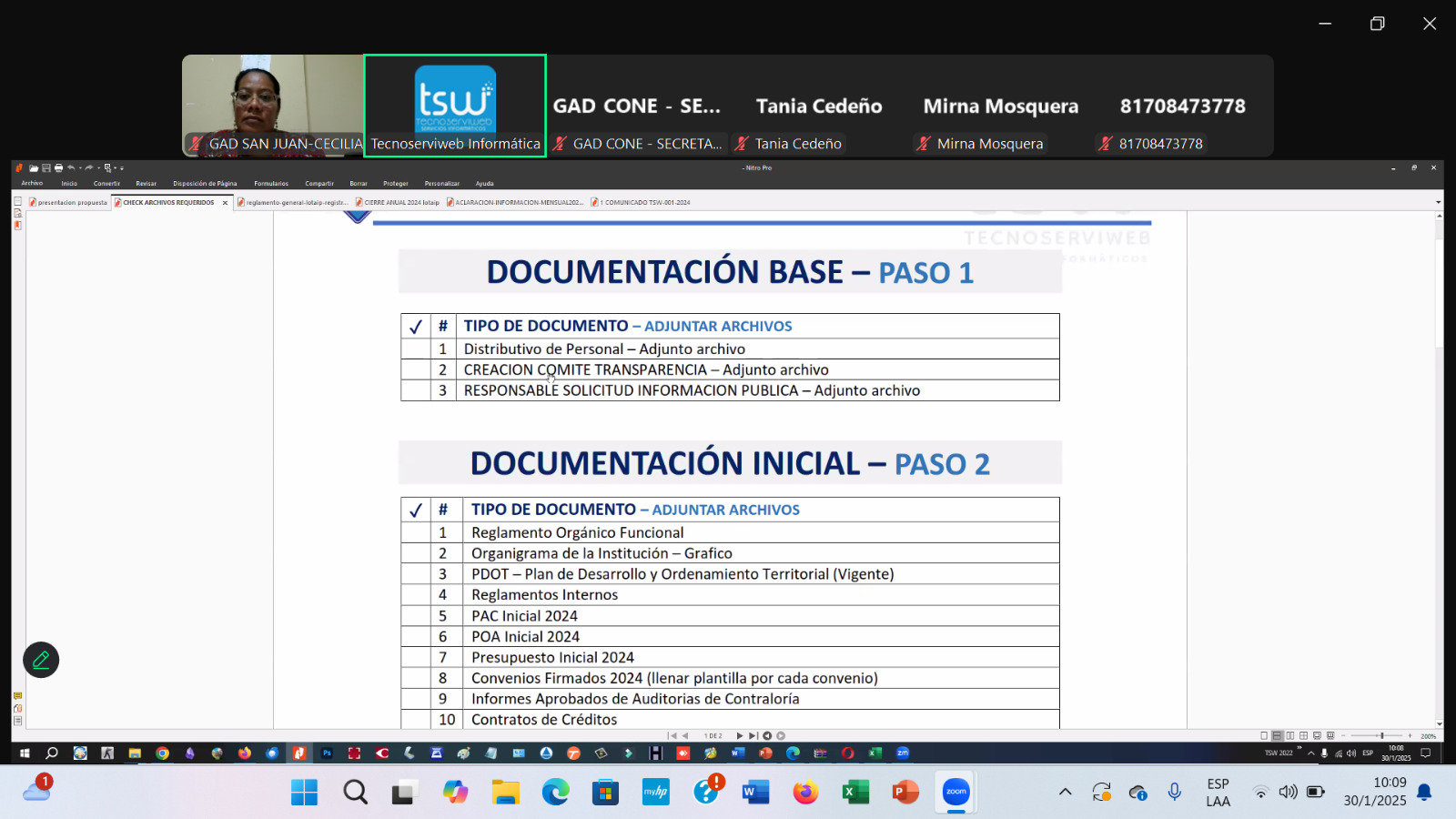The image size is (1456, 819).
Task: Open PowerPoint from the taskbar
Action: coord(905,793)
